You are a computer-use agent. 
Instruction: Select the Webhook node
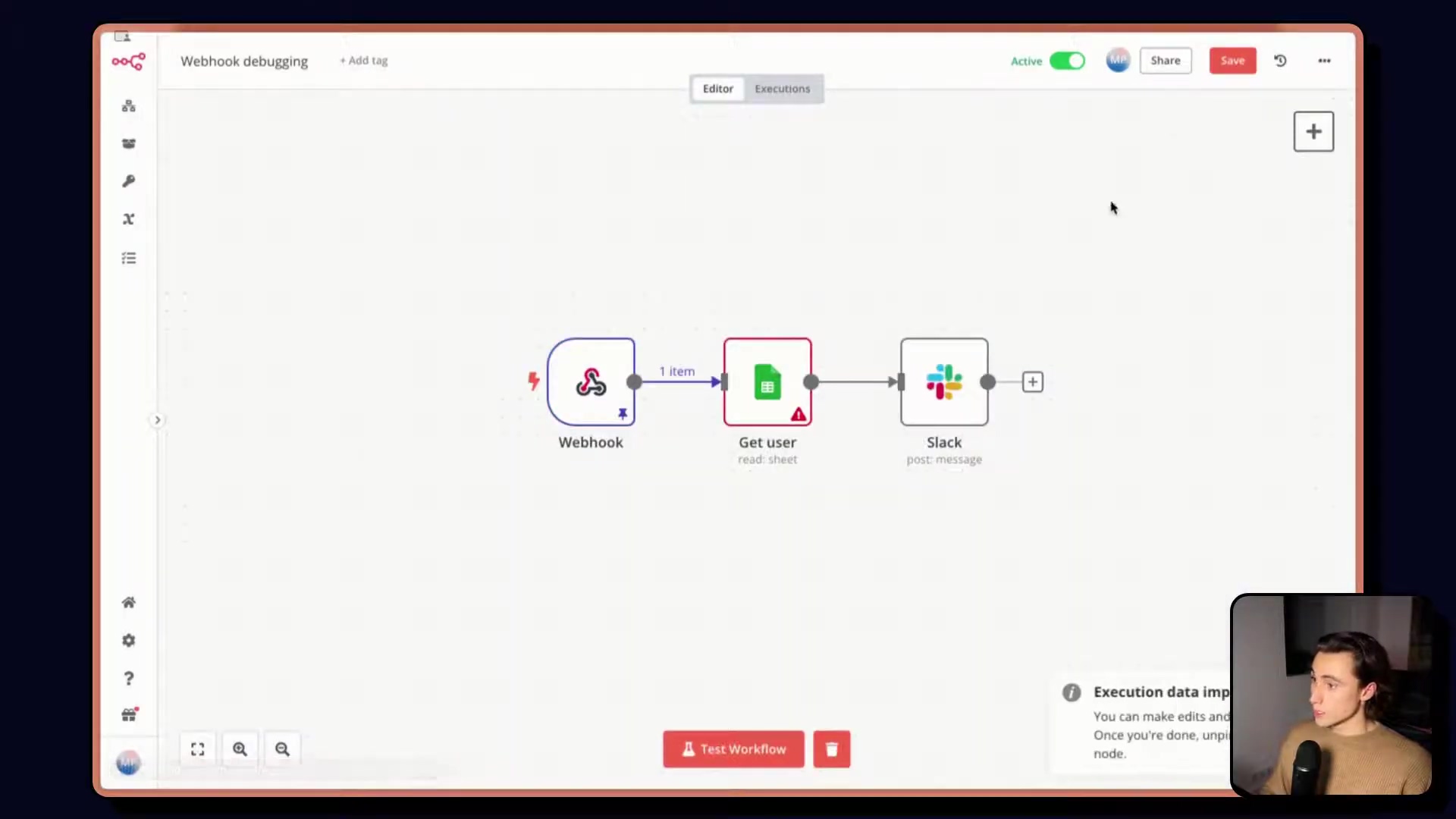point(591,381)
